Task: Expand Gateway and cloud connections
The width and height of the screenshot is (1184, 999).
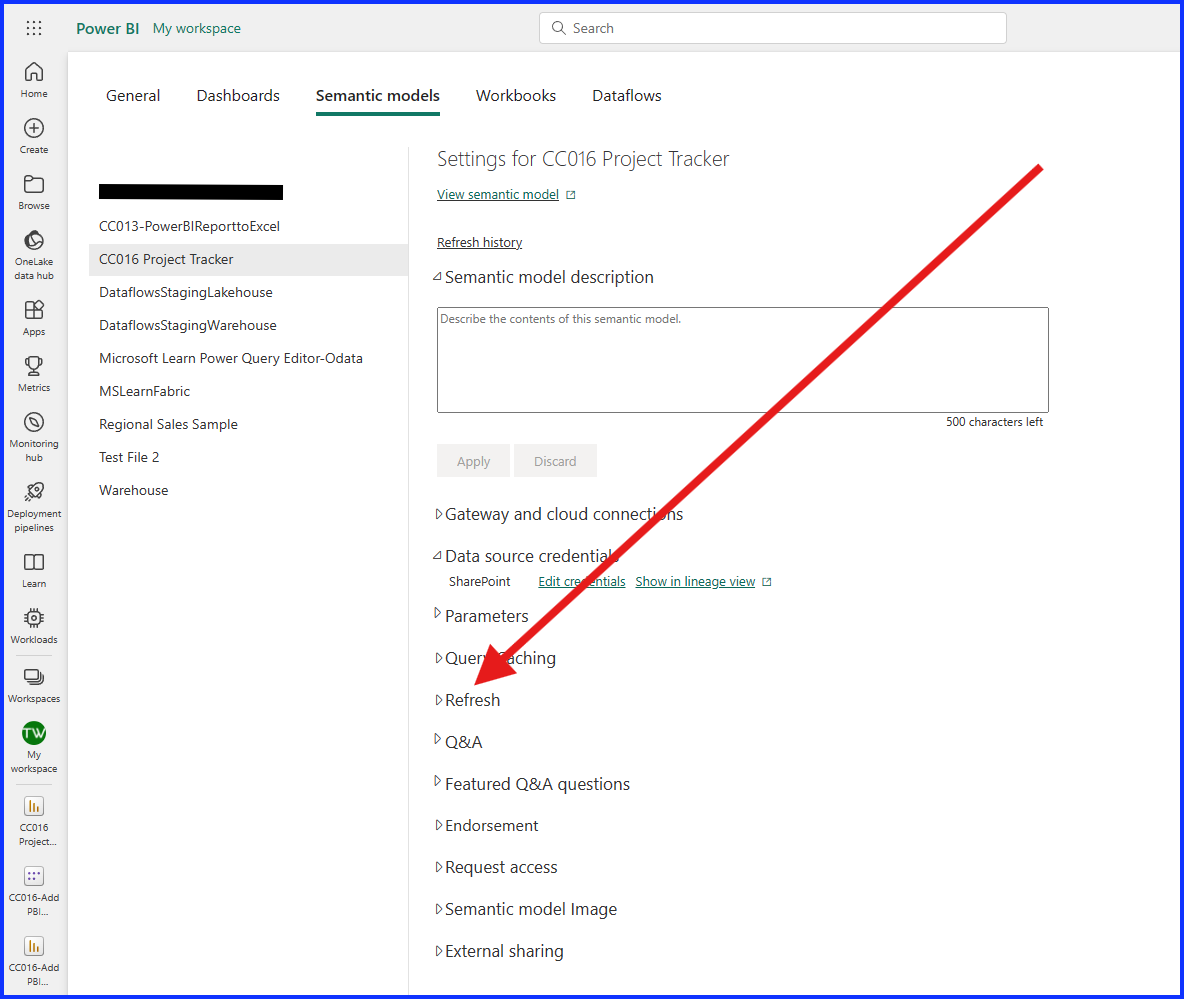Action: (x=439, y=514)
